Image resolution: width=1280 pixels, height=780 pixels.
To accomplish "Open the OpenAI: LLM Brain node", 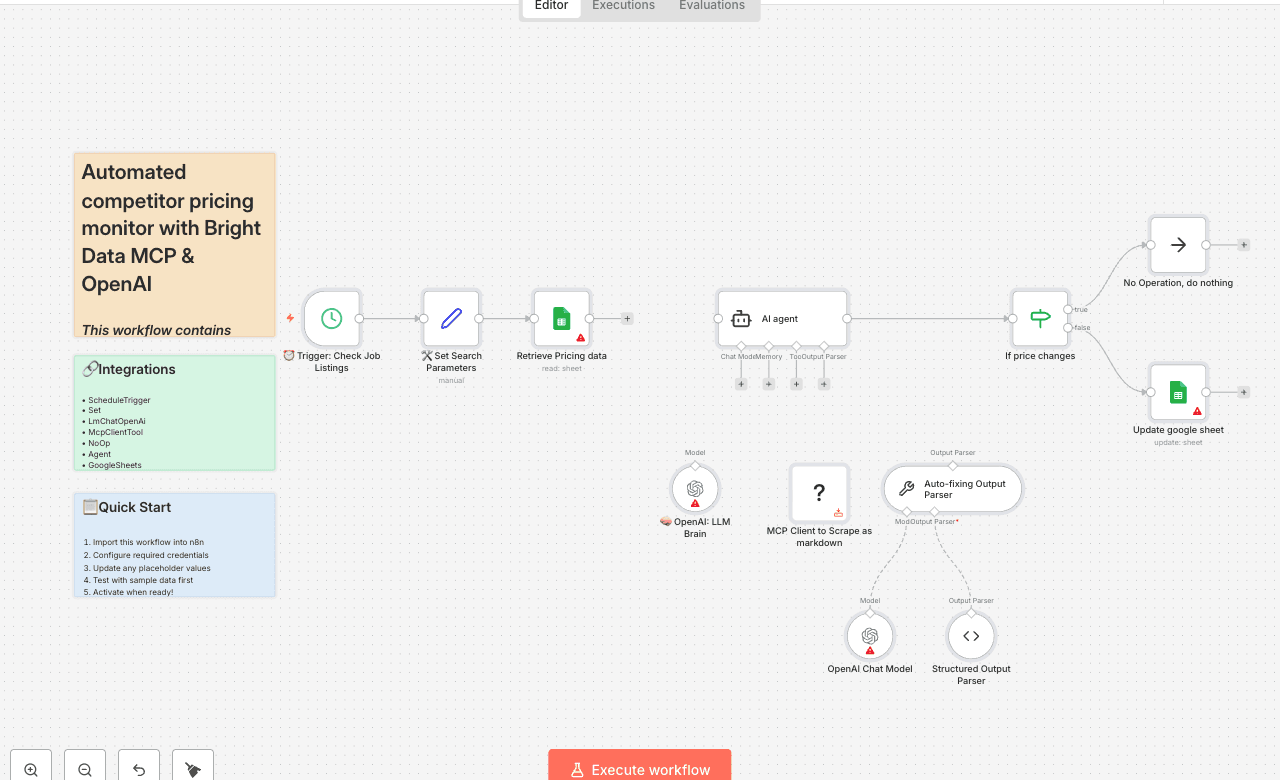I will (695, 489).
